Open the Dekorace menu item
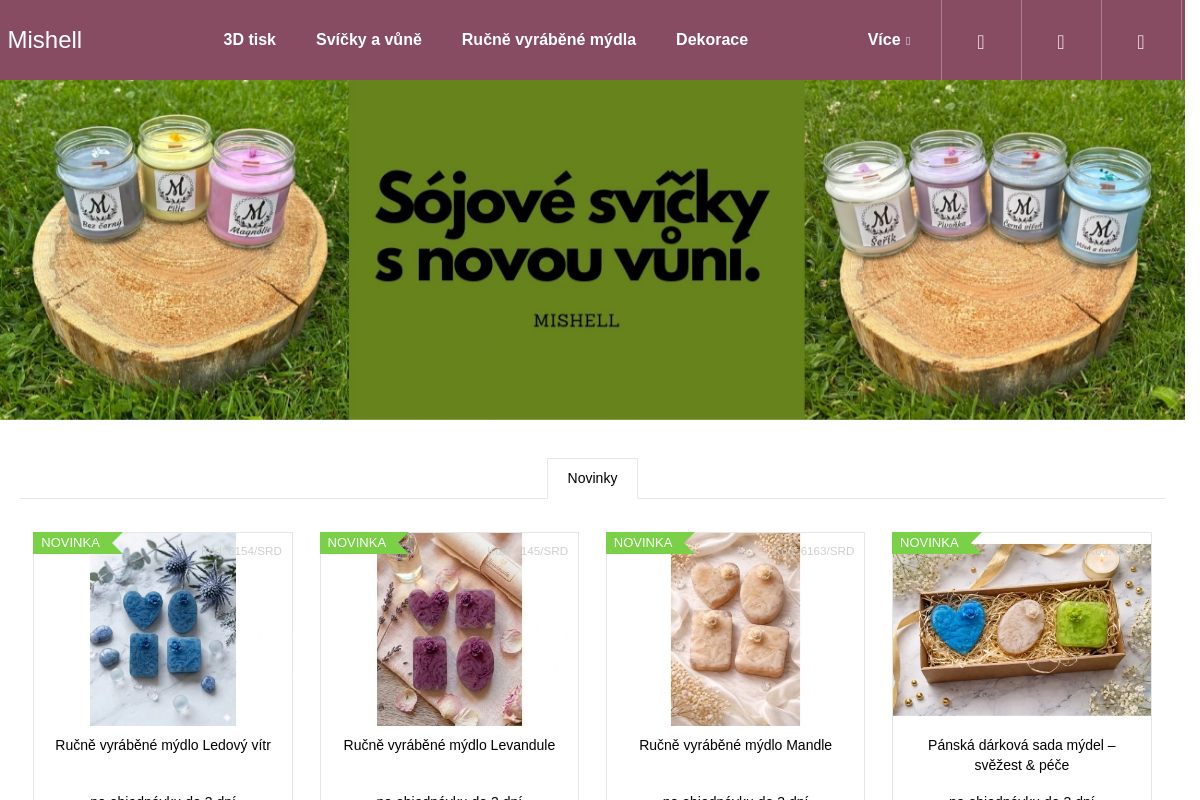The height and width of the screenshot is (800, 1200). pyautogui.click(x=712, y=40)
